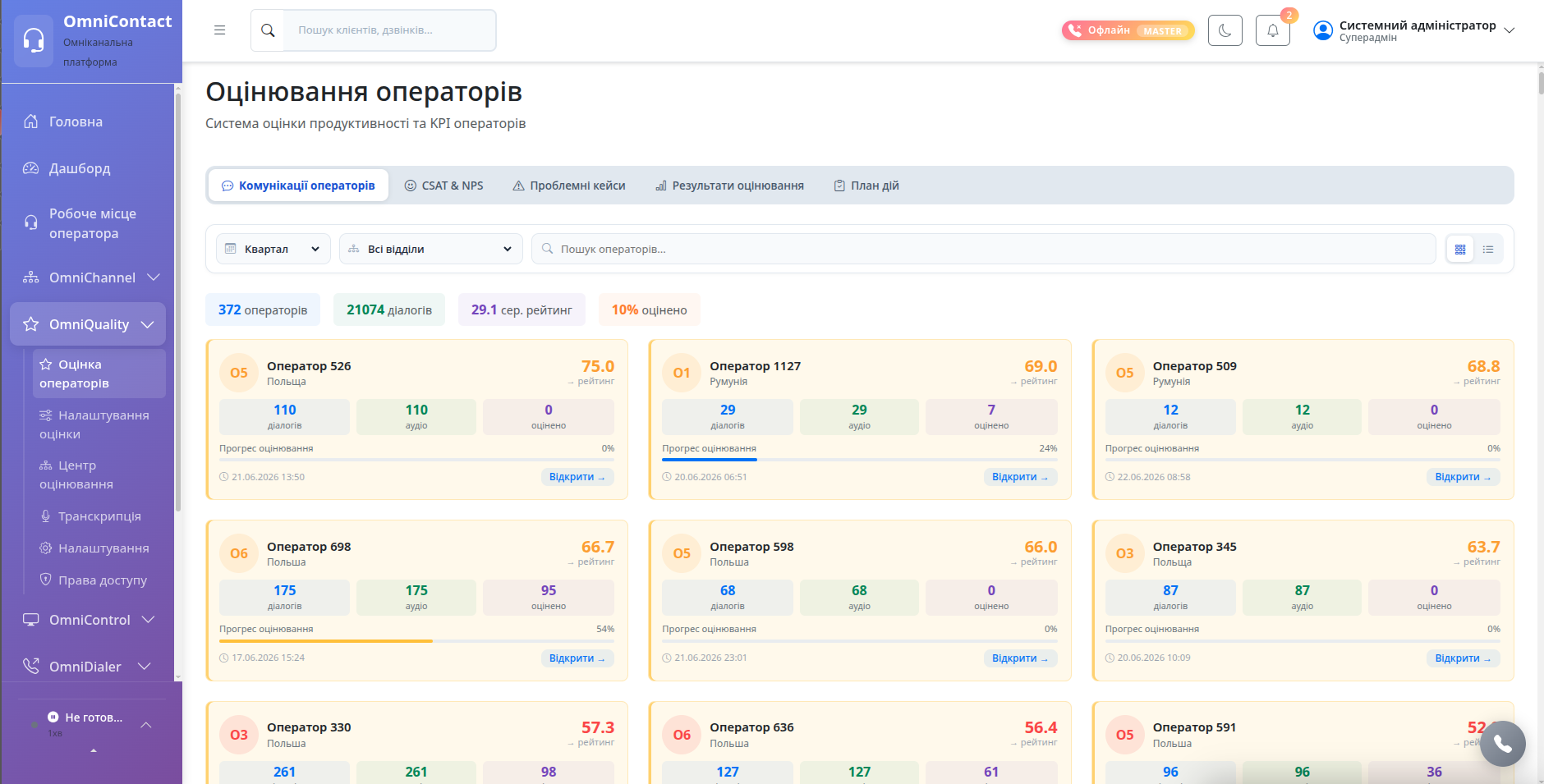The image size is (1544, 784).
Task: Open Транскрипція submenu item
Action: 99,516
